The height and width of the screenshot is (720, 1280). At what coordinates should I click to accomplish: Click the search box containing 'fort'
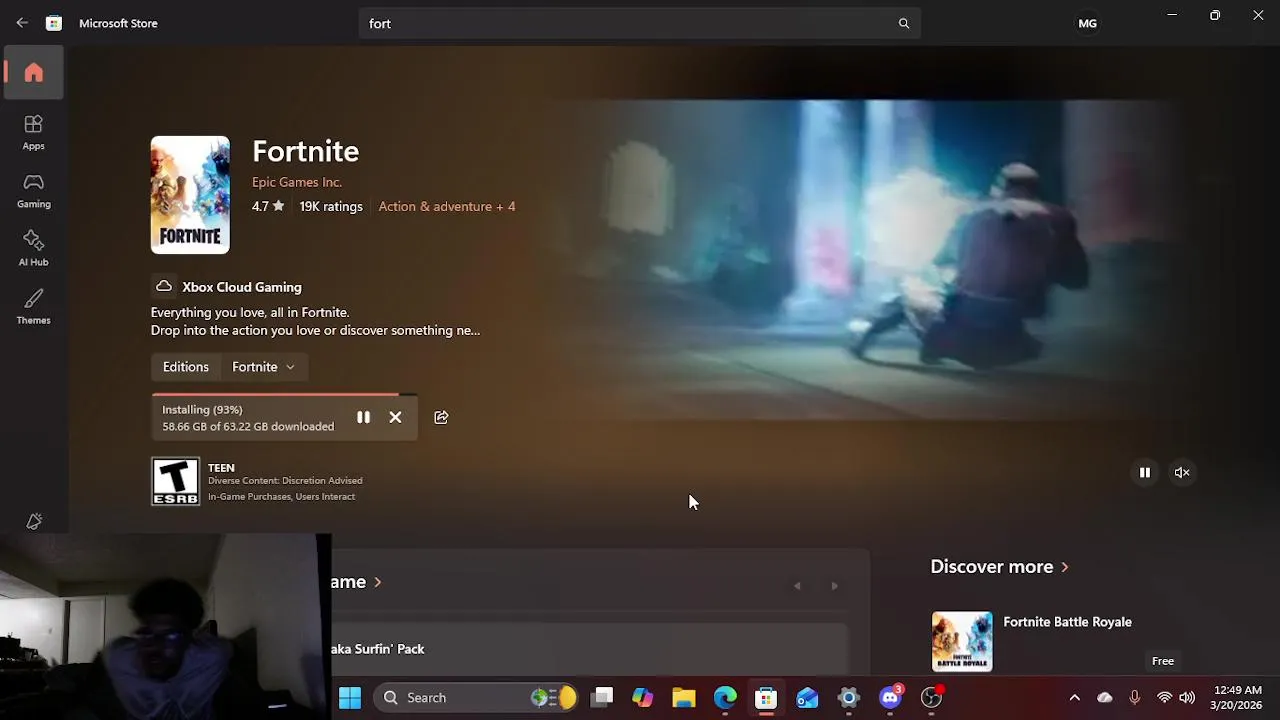(x=640, y=23)
